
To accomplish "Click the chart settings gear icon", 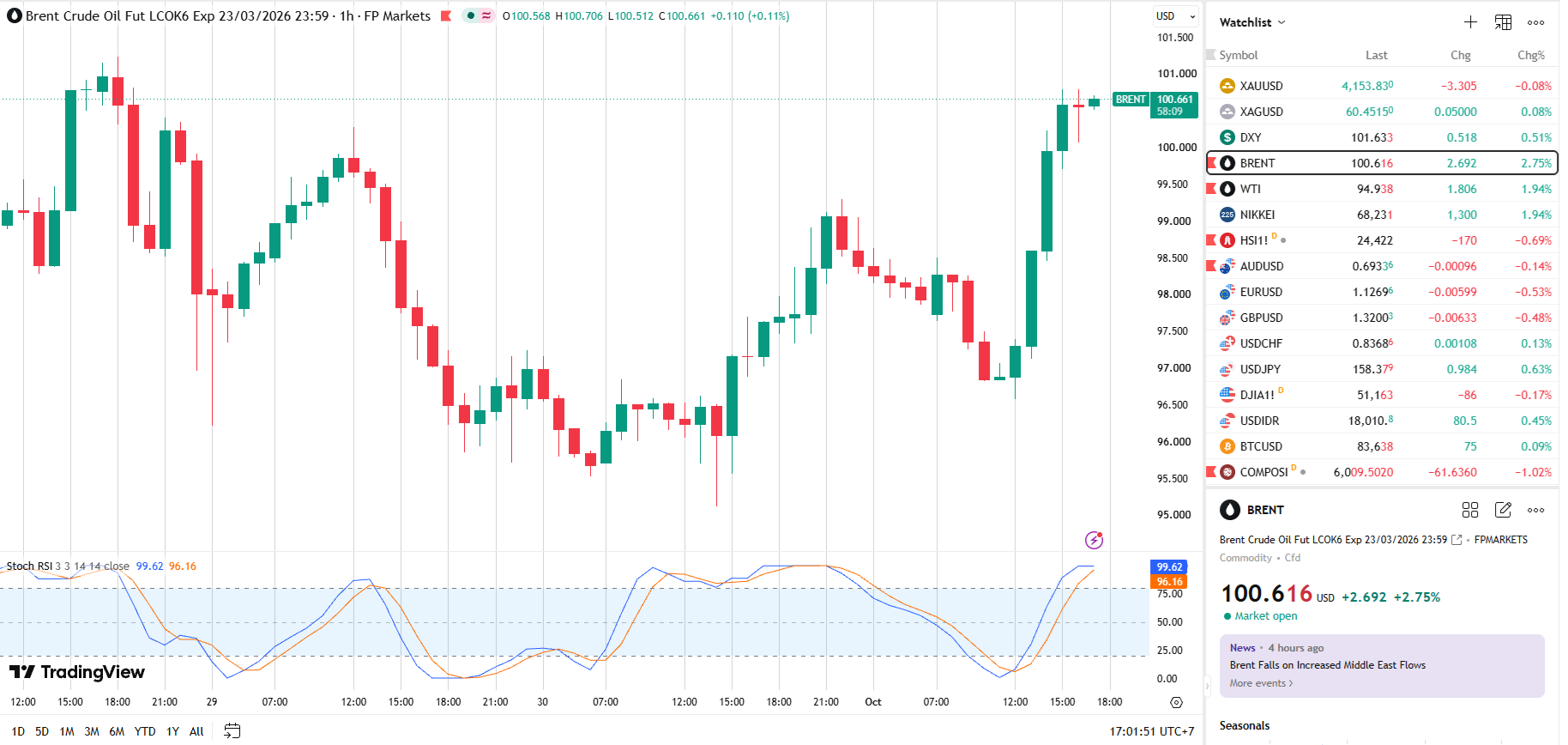I will (1176, 702).
